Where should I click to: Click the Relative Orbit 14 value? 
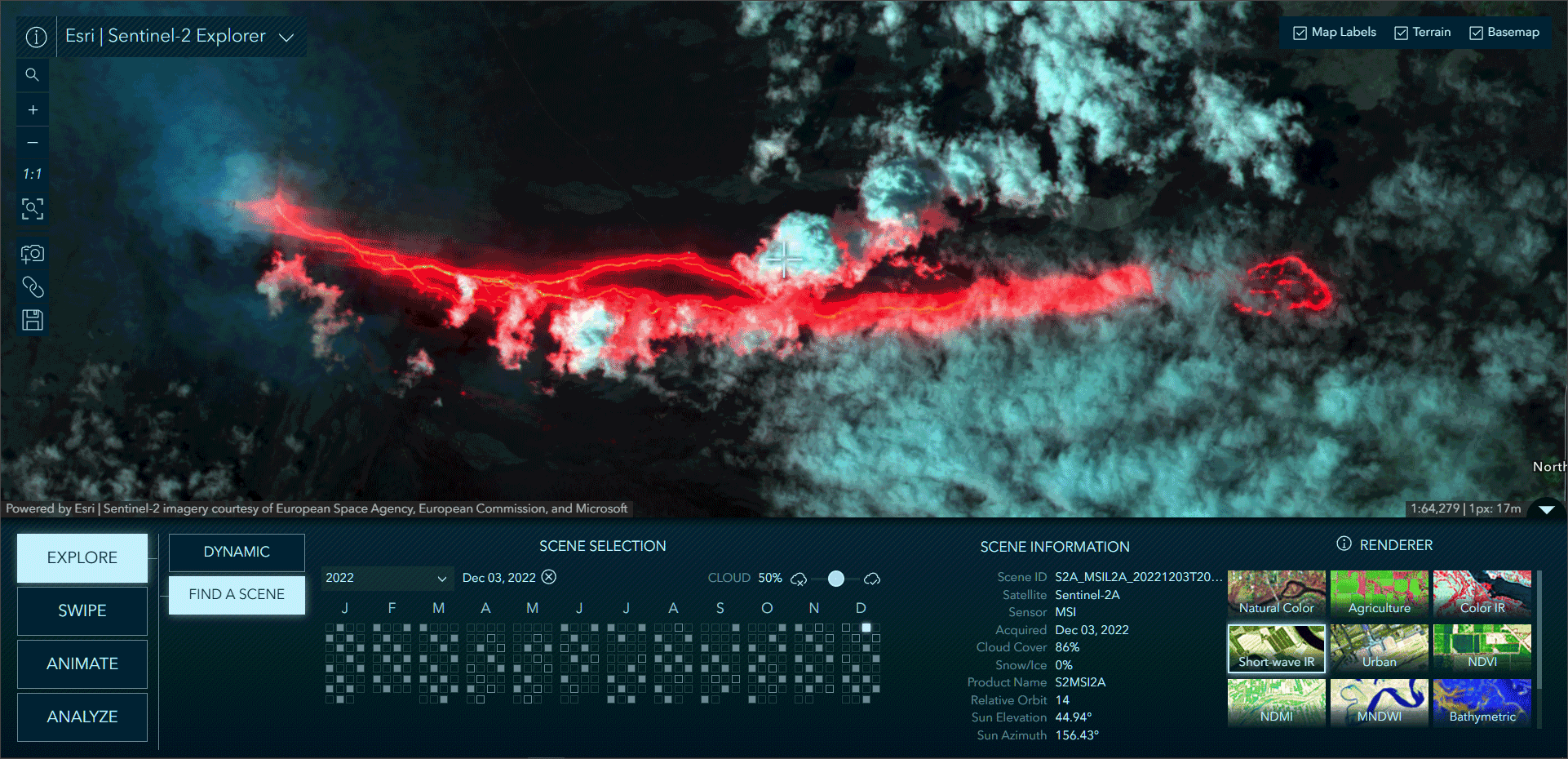(x=1062, y=700)
